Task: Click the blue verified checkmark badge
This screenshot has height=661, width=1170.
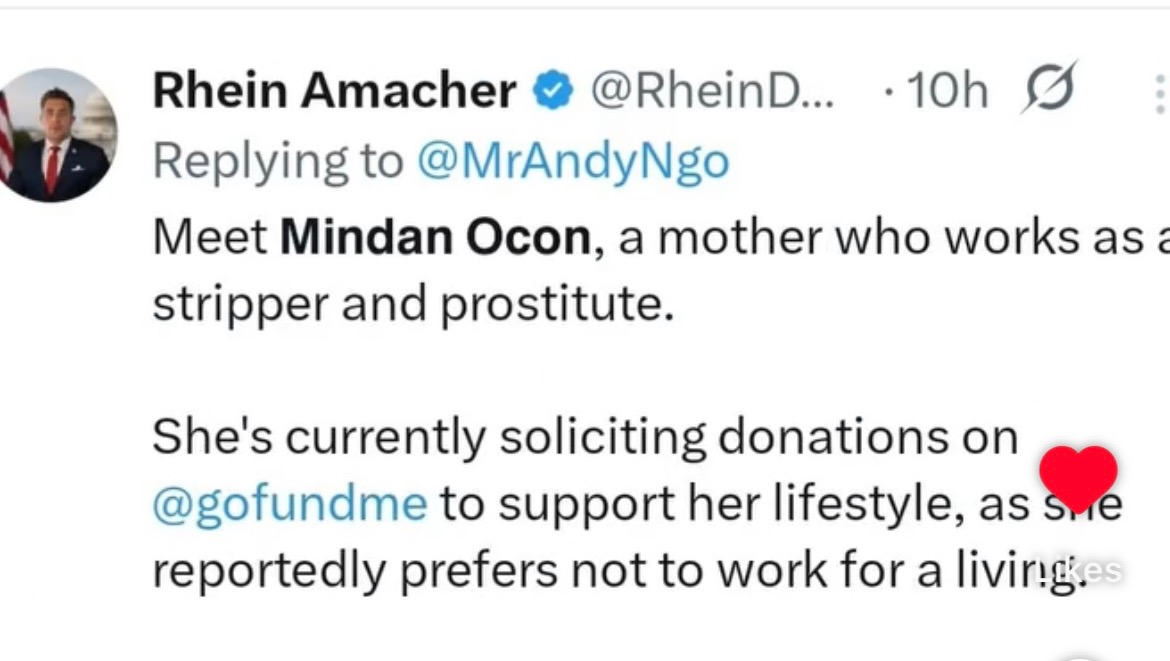Action: coord(551,93)
